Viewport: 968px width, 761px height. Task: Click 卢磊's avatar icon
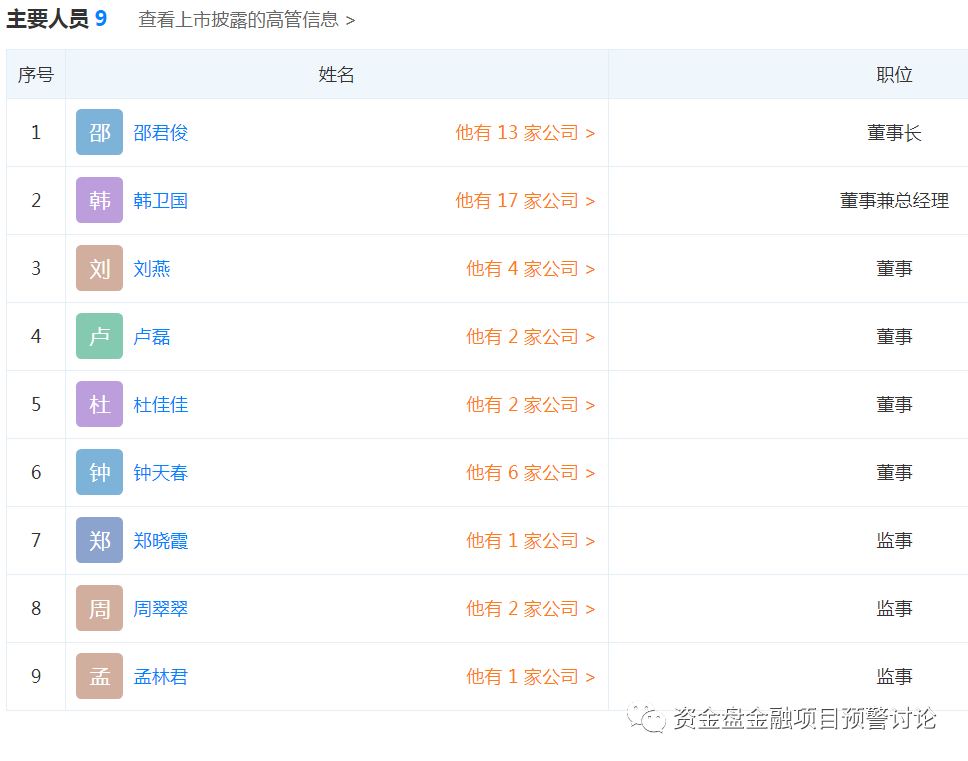click(98, 336)
